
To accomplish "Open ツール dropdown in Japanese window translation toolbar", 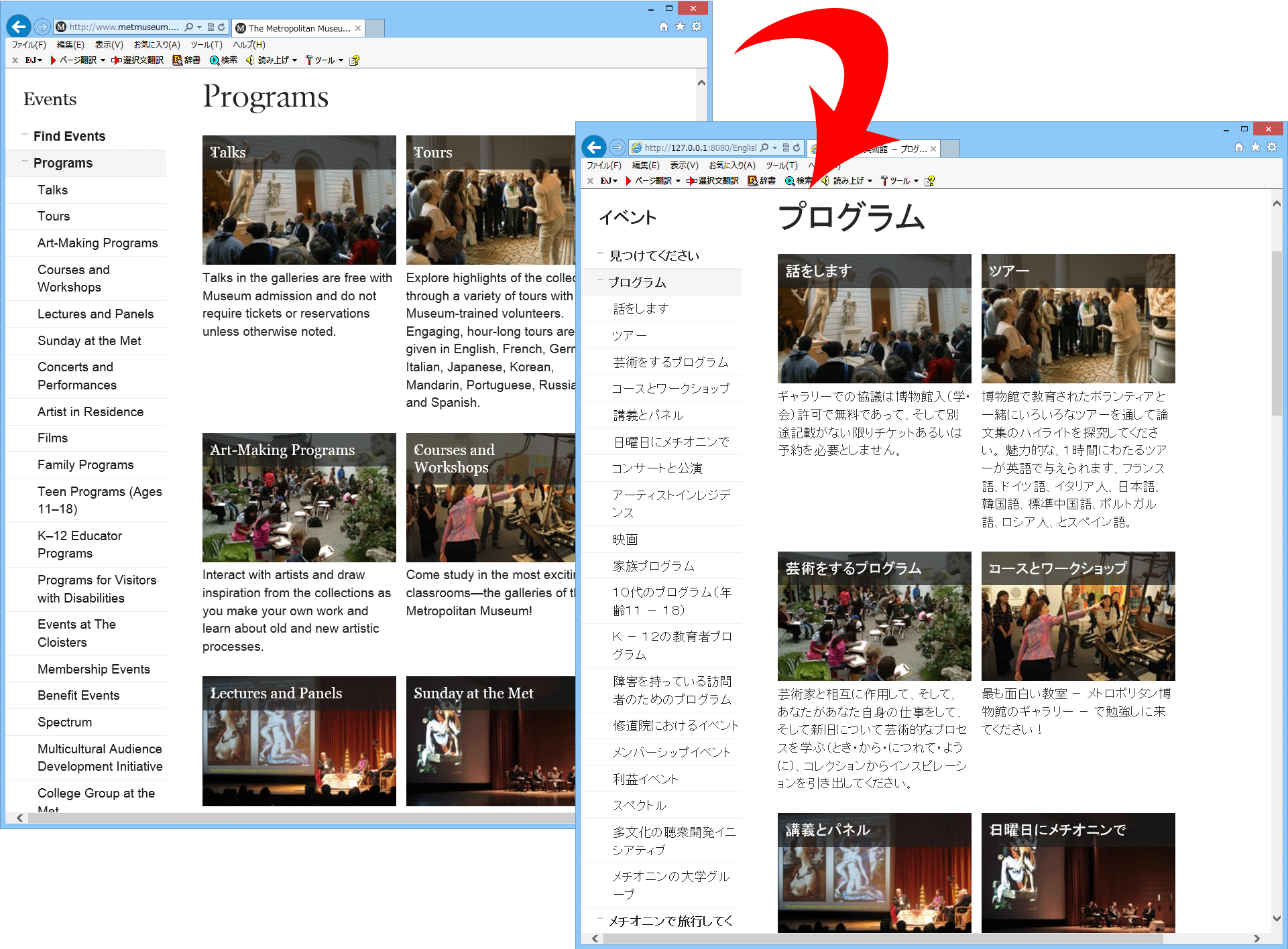I will pos(916,181).
